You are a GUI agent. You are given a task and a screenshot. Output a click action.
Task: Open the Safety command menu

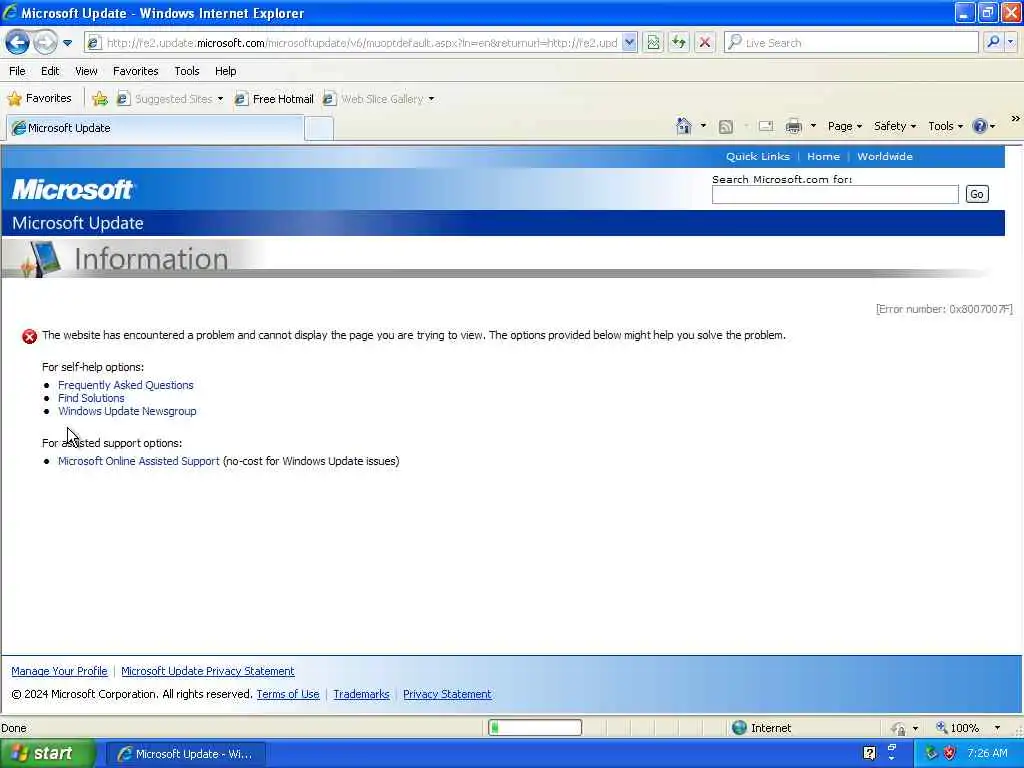coord(895,126)
